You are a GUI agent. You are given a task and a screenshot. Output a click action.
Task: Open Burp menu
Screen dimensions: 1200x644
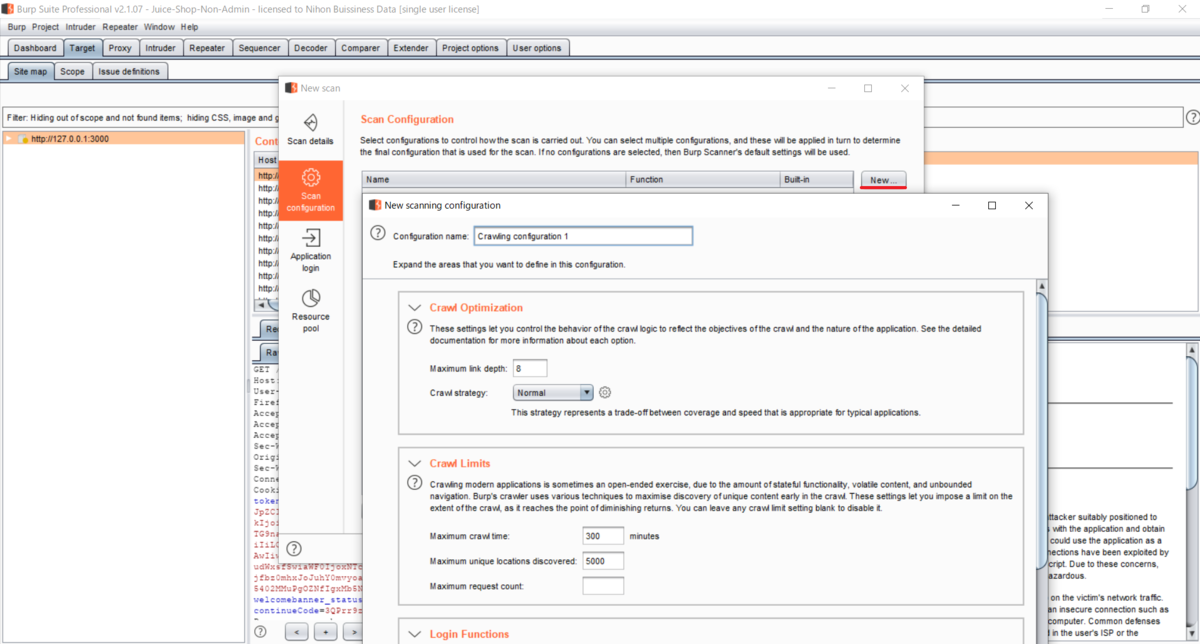(x=17, y=27)
